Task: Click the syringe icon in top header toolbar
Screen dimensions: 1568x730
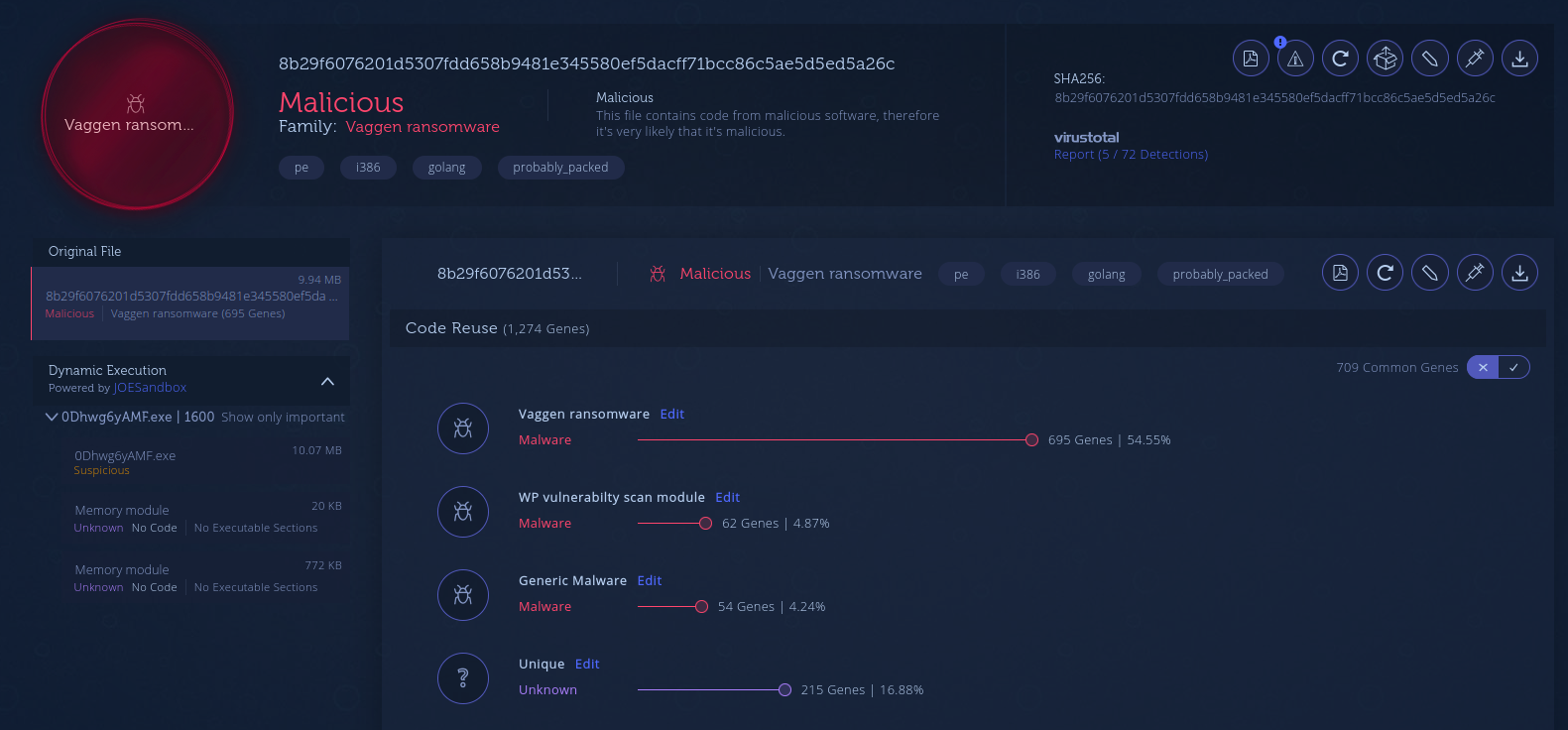Action: point(1475,59)
